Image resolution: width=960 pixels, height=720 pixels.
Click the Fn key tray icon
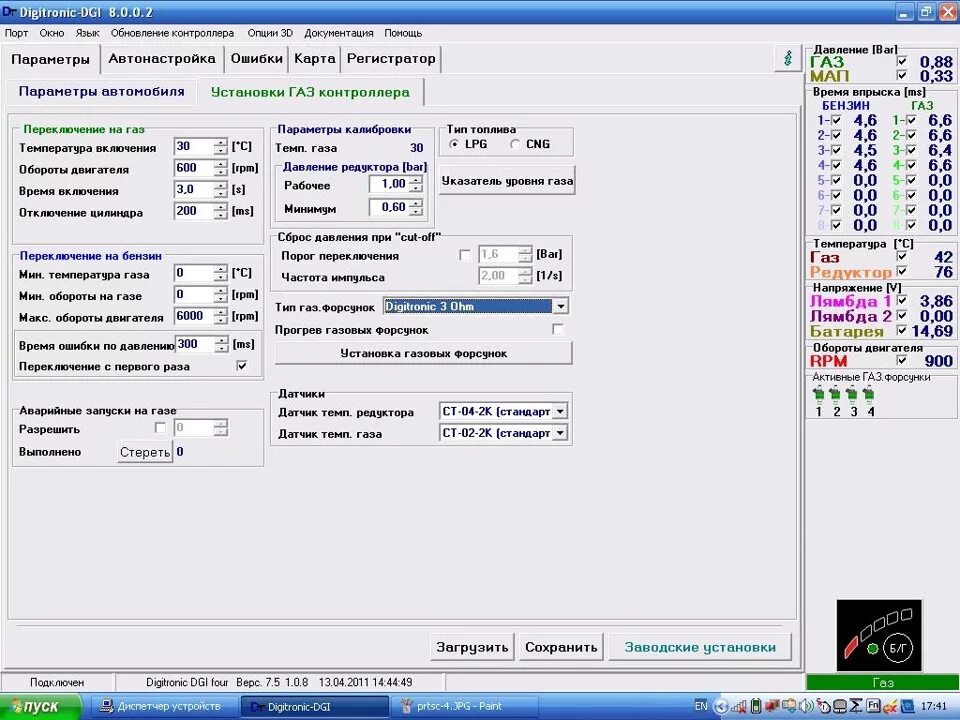873,705
